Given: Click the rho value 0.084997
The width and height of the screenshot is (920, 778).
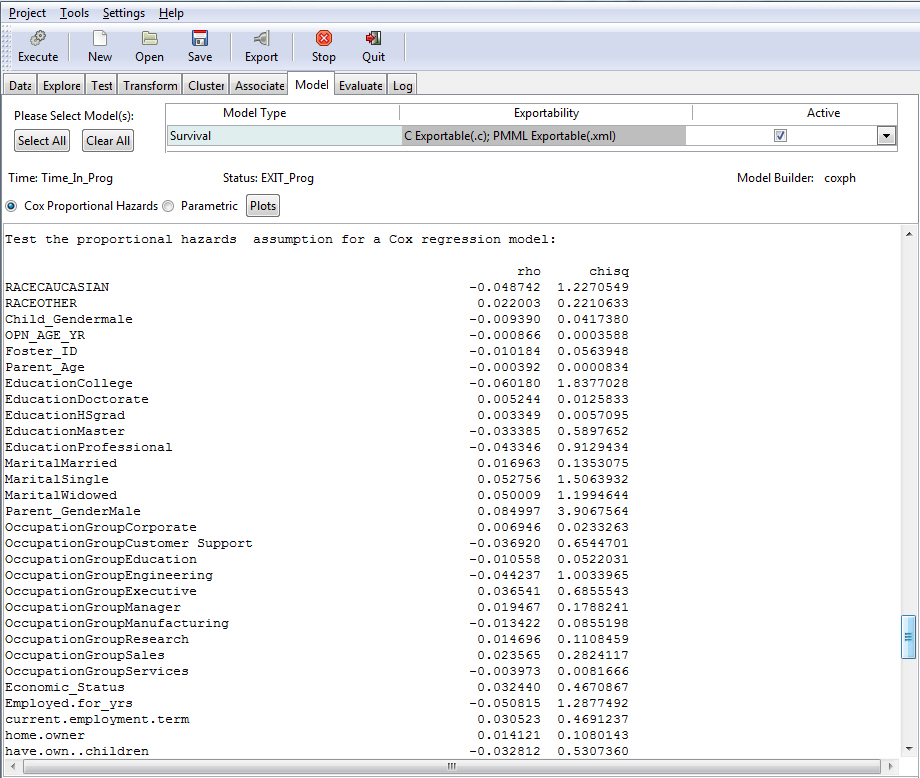Looking at the screenshot, I should tap(509, 512).
